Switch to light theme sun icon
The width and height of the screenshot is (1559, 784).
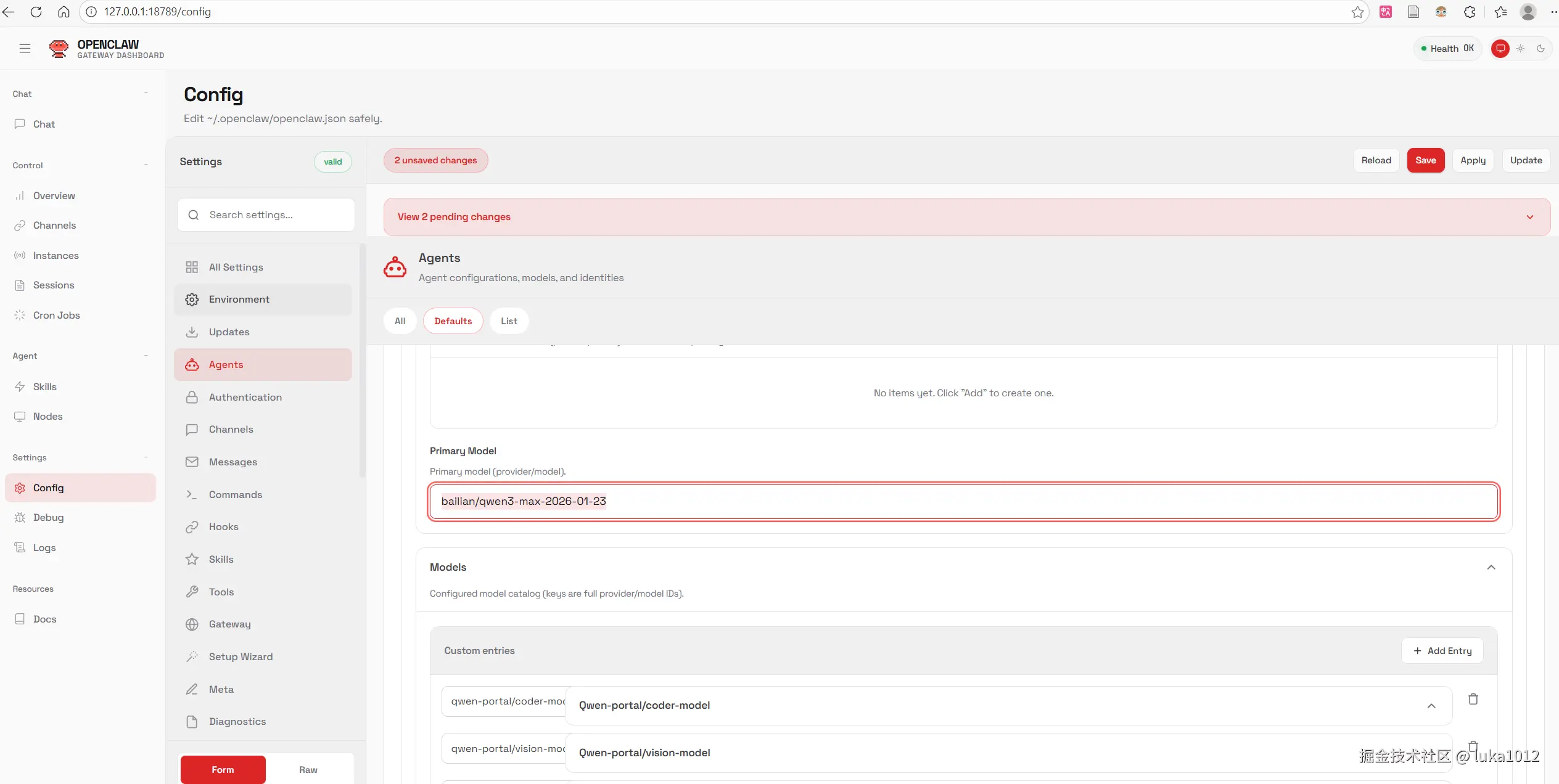pyautogui.click(x=1520, y=49)
